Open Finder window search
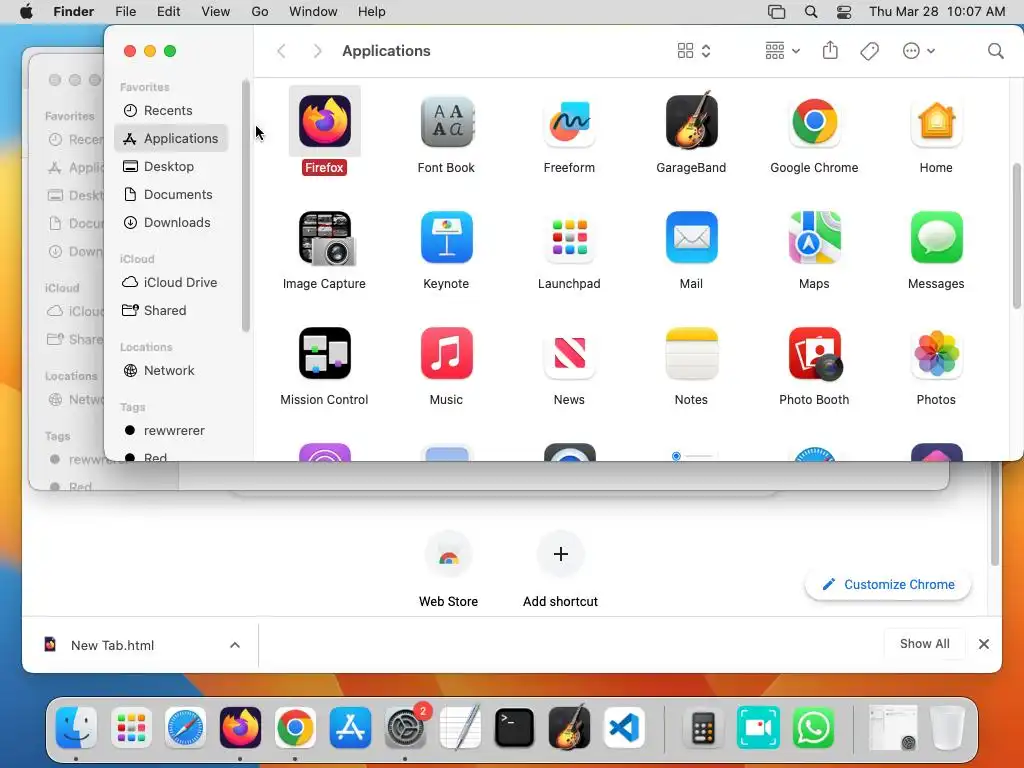 (995, 51)
